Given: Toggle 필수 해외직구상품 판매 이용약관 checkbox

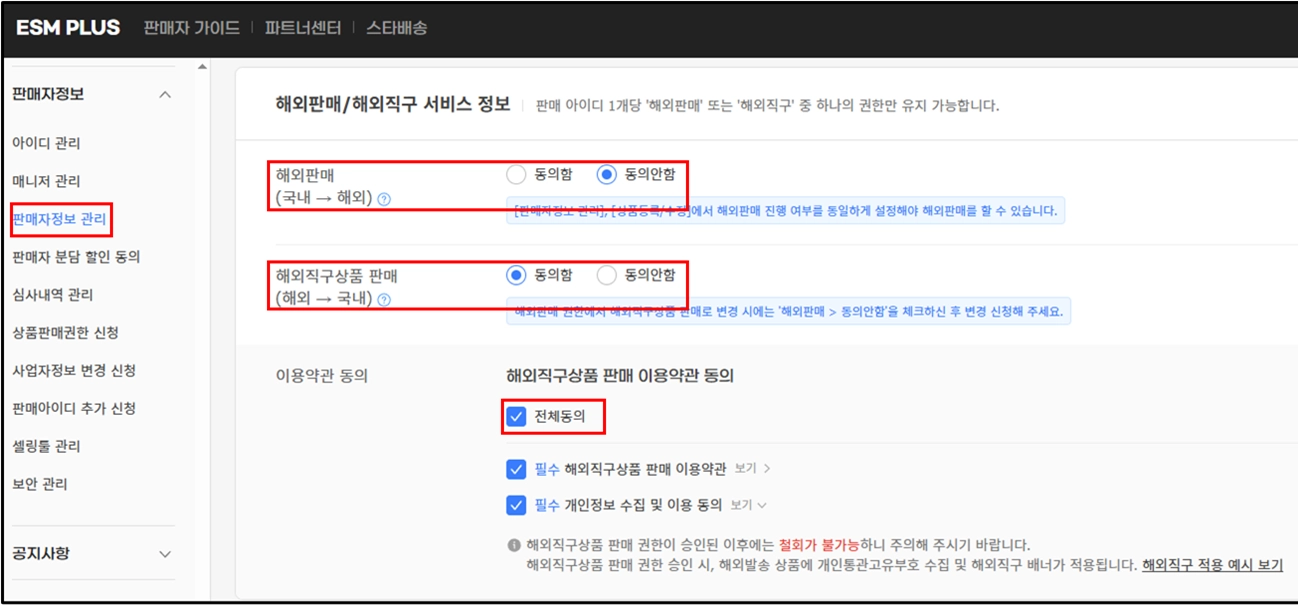Looking at the screenshot, I should click(516, 468).
